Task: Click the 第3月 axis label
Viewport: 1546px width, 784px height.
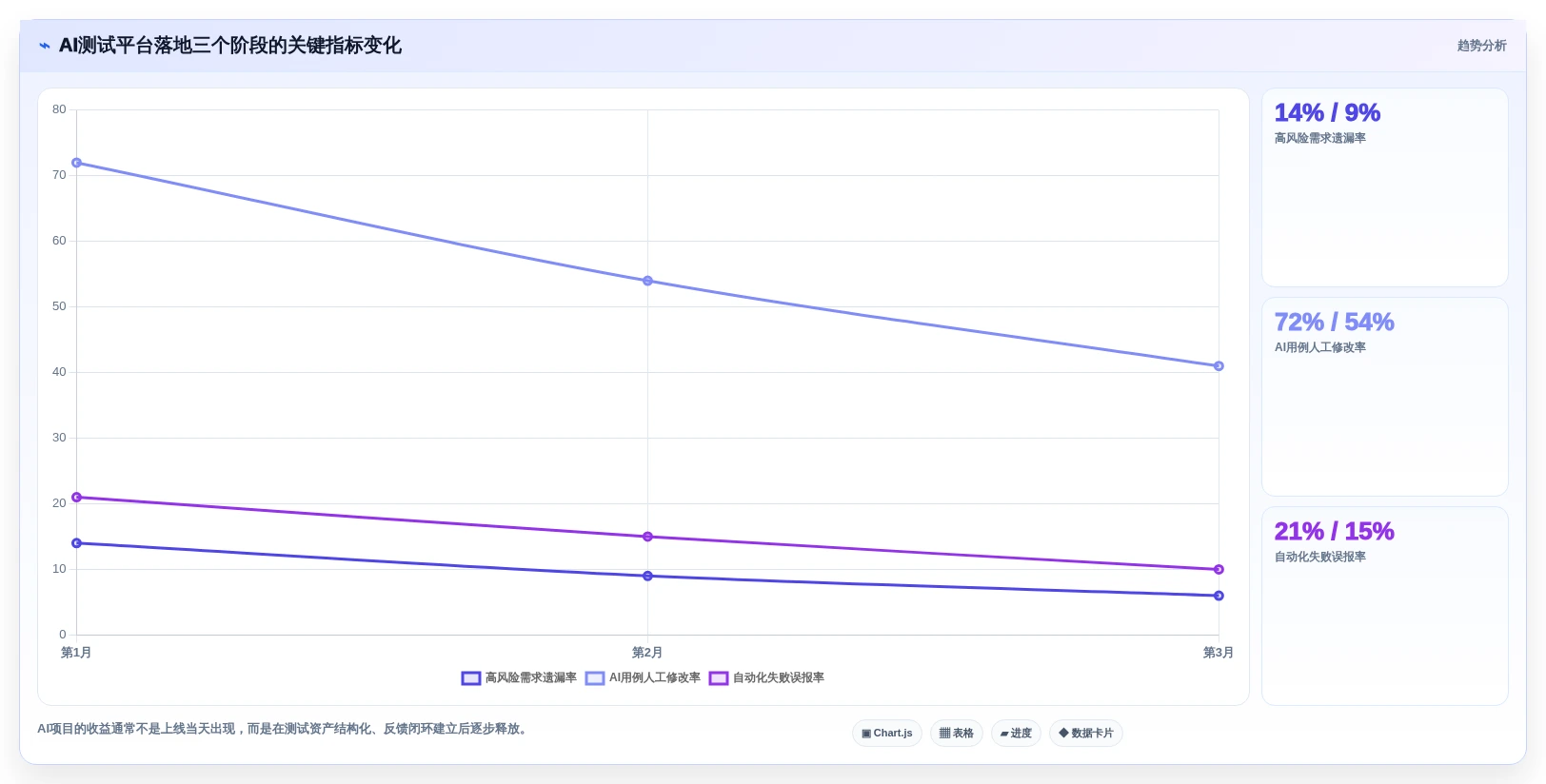Action: 1219,653
